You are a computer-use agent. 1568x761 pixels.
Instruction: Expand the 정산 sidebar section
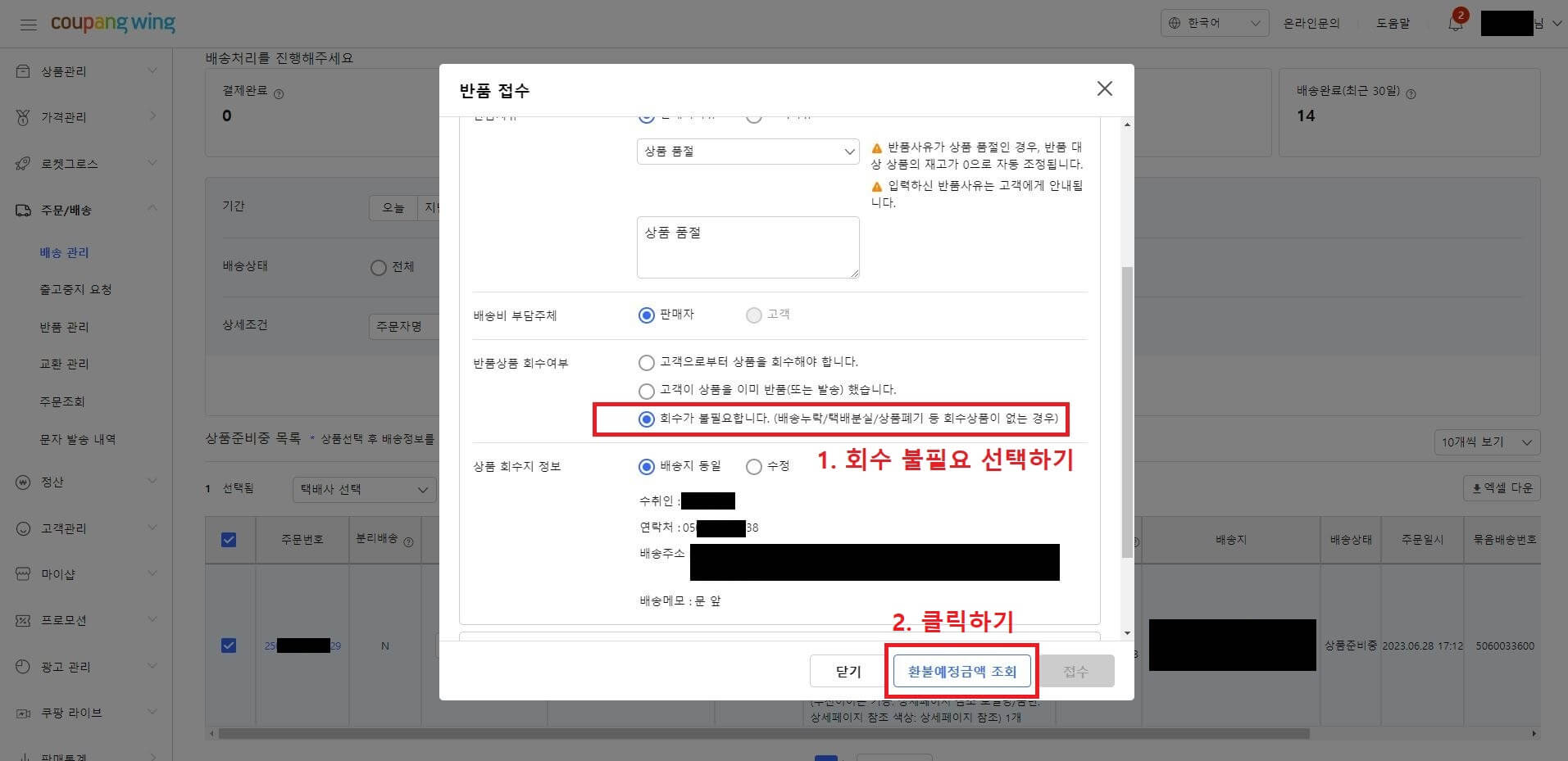pos(152,482)
